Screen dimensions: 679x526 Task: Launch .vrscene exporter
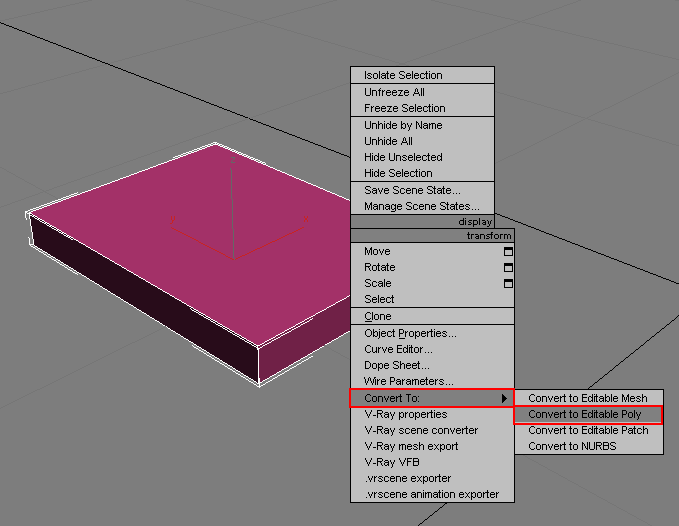(432, 478)
